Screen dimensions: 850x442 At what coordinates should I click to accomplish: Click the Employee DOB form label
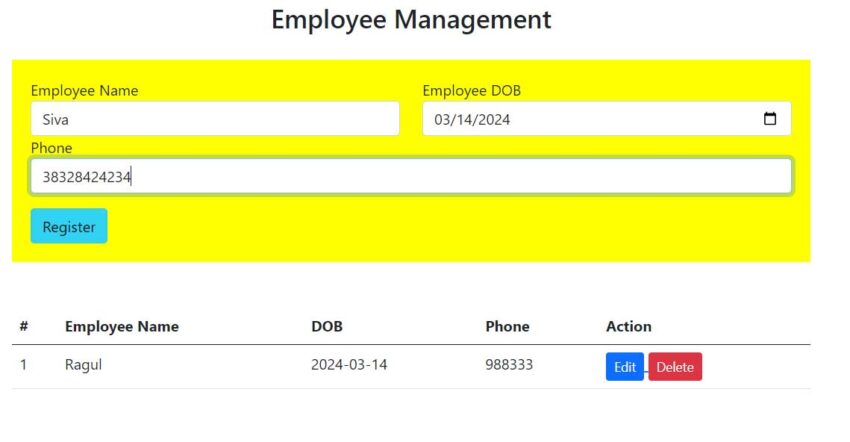(471, 90)
